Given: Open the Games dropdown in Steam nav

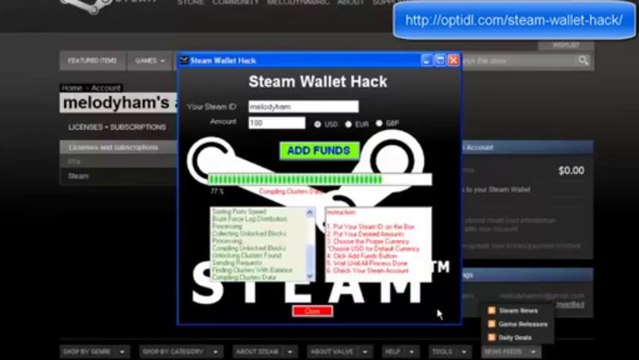Looking at the screenshot, I should (150, 61).
